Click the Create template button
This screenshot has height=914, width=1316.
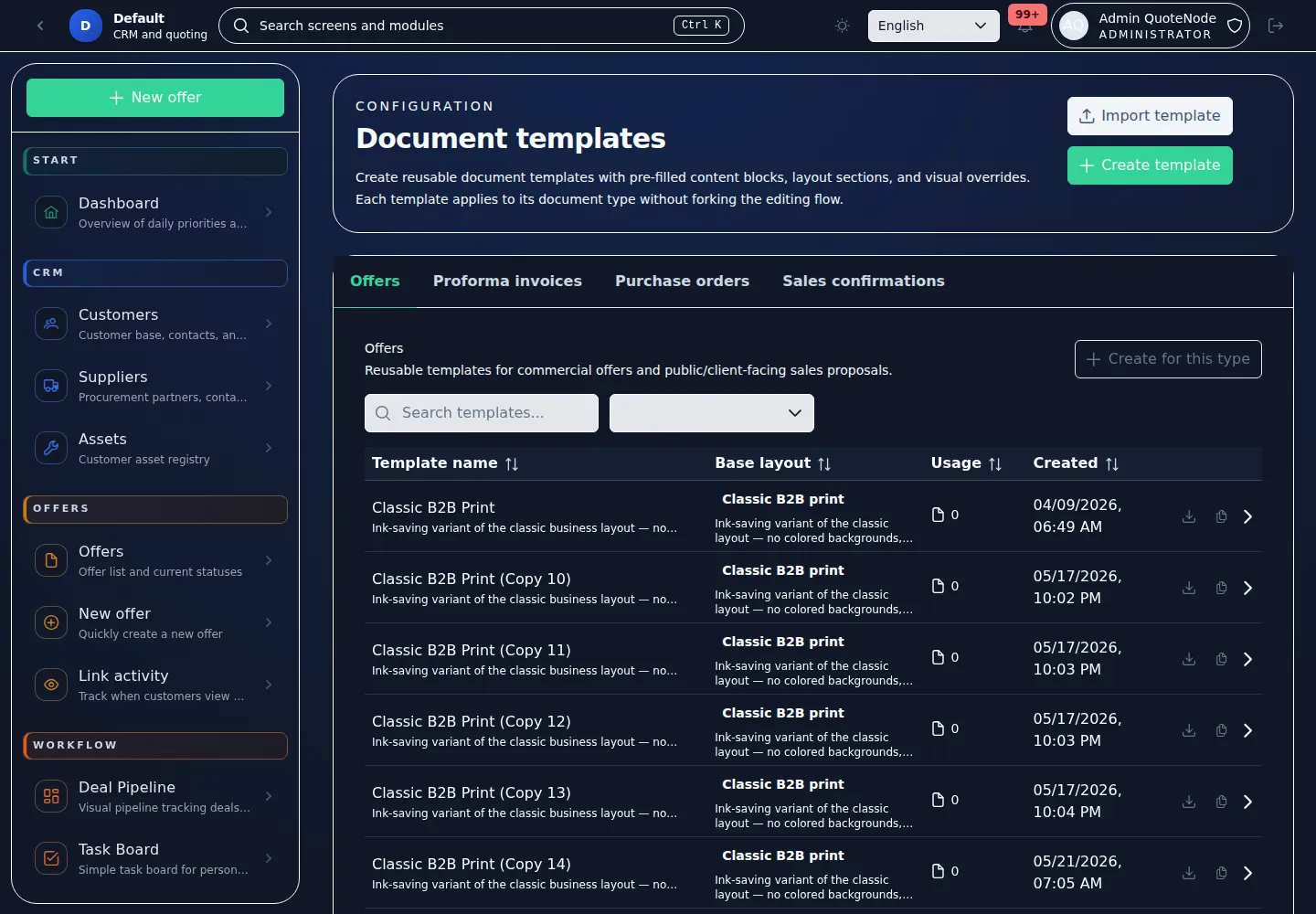(1150, 165)
